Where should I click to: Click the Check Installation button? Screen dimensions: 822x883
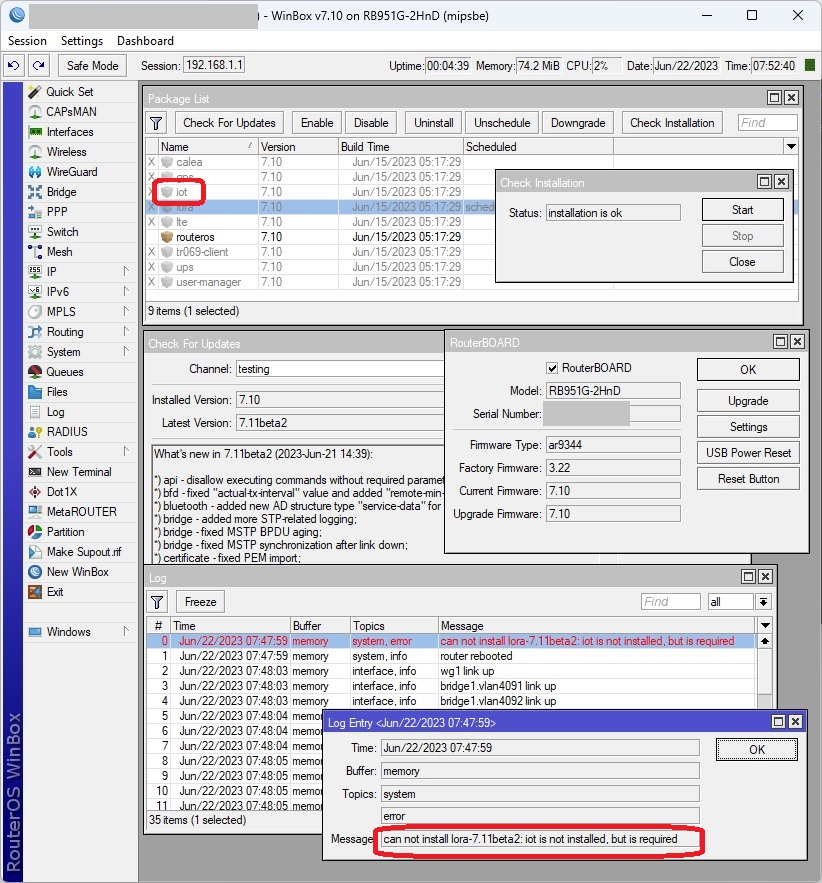point(672,123)
